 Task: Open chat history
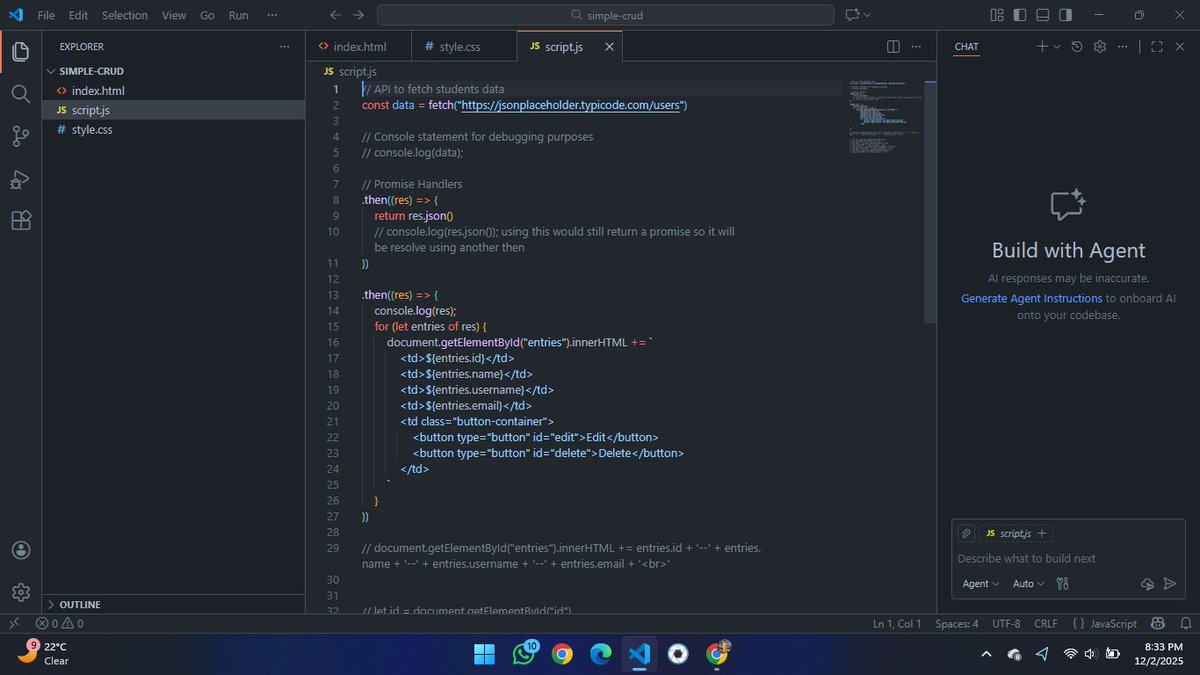[1077, 46]
